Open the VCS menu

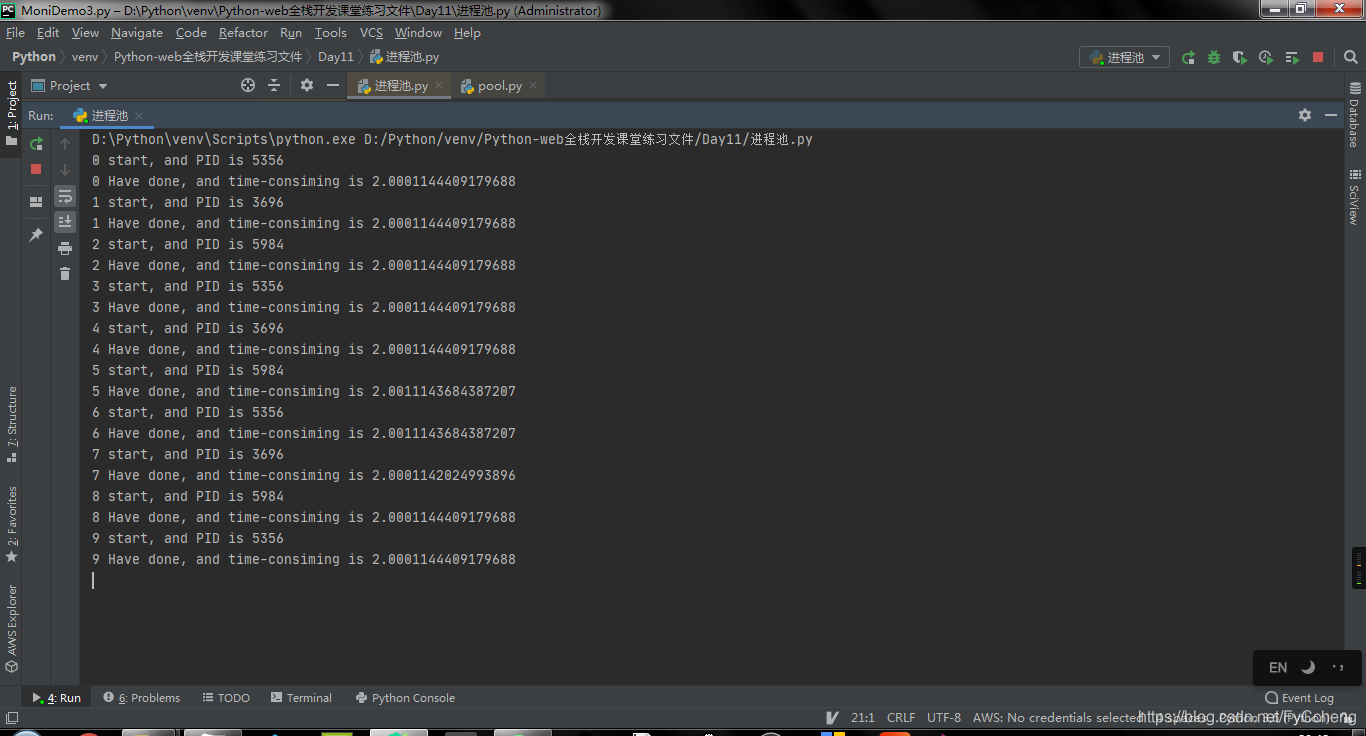pos(371,33)
